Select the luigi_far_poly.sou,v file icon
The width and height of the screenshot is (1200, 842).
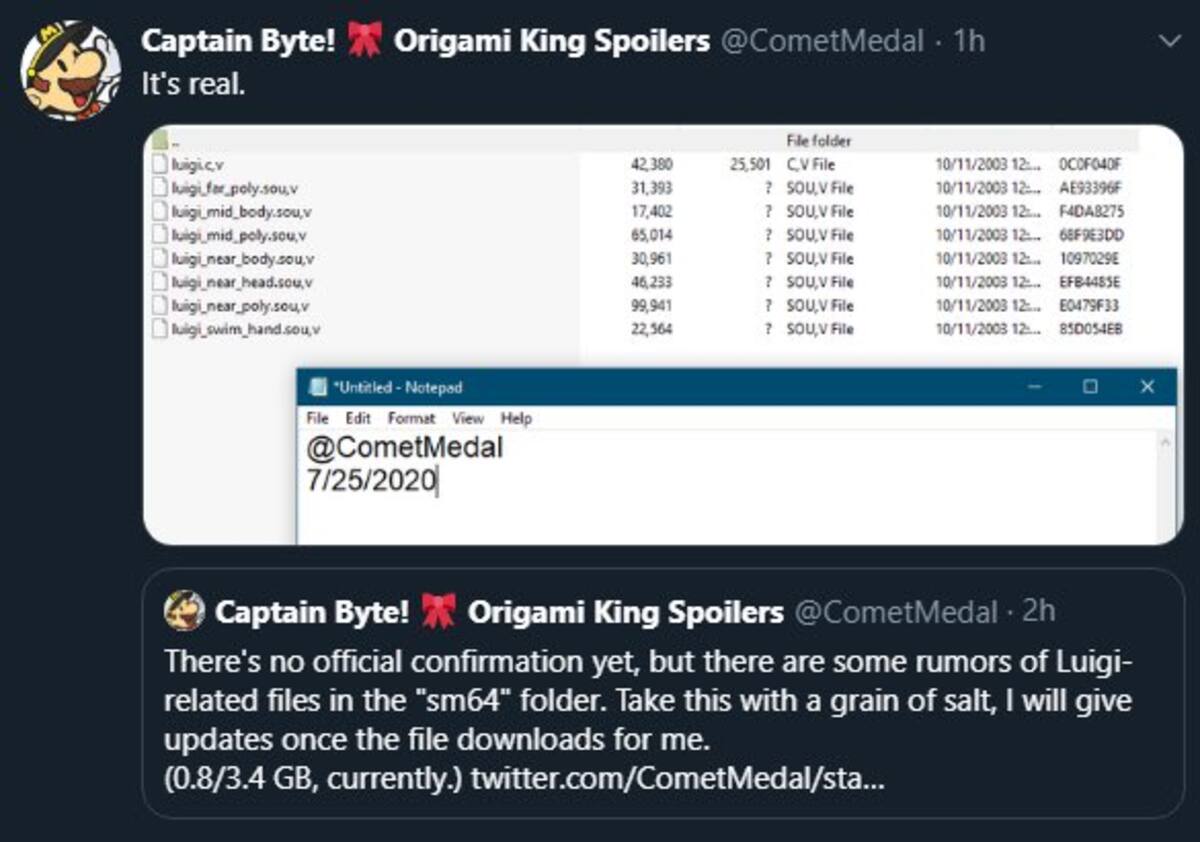coord(160,188)
